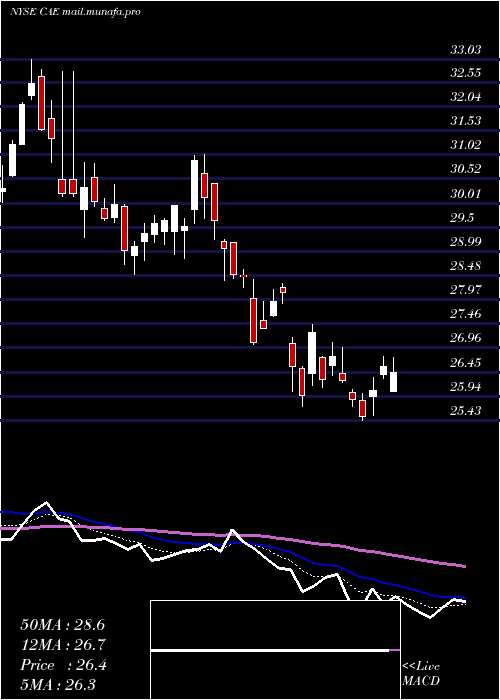Select the 26.45 price axis label
Viewport: 500px width, 700px height.
tap(465, 363)
